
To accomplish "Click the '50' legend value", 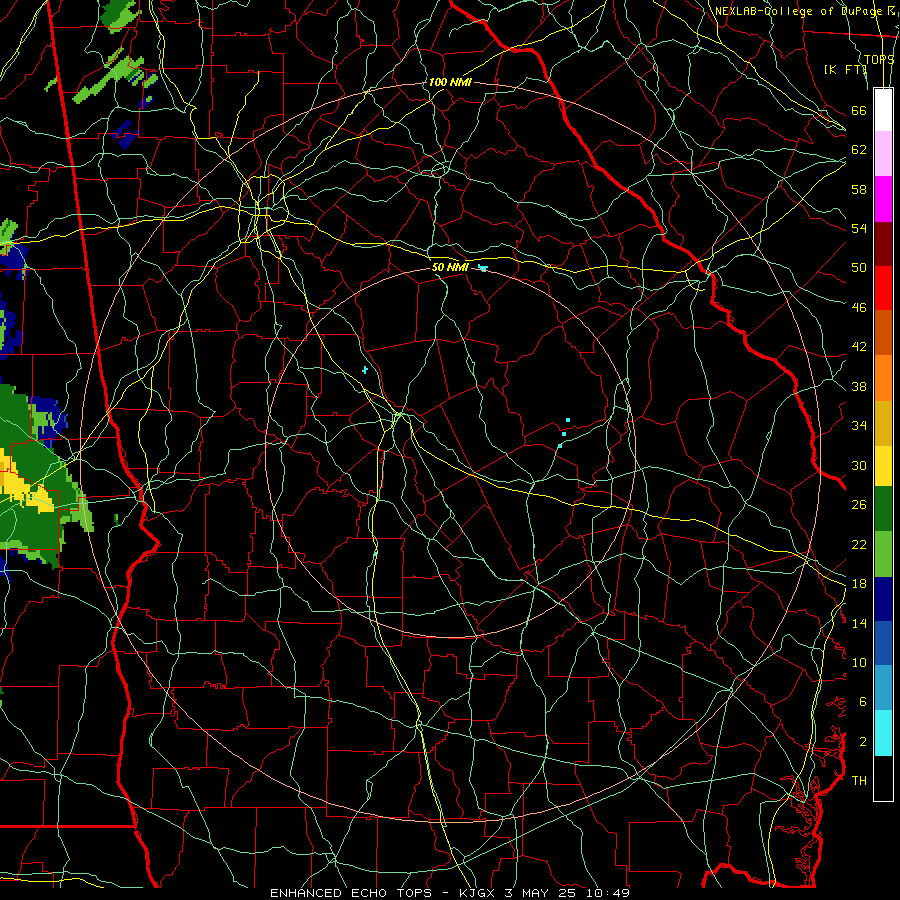I will coord(859,268).
